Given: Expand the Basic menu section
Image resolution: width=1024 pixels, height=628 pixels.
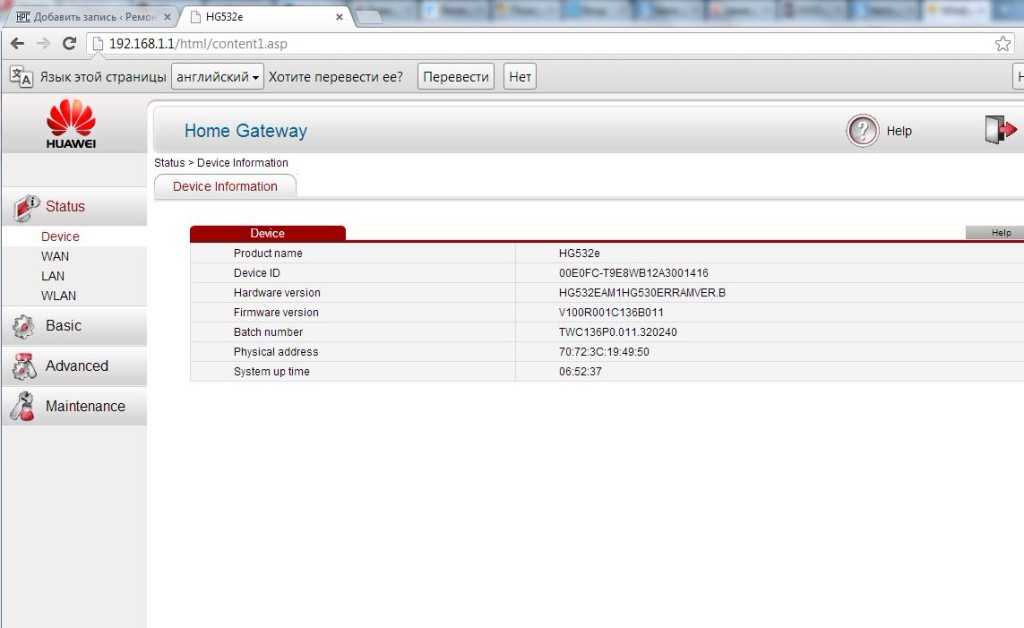Looking at the screenshot, I should [x=74, y=326].
